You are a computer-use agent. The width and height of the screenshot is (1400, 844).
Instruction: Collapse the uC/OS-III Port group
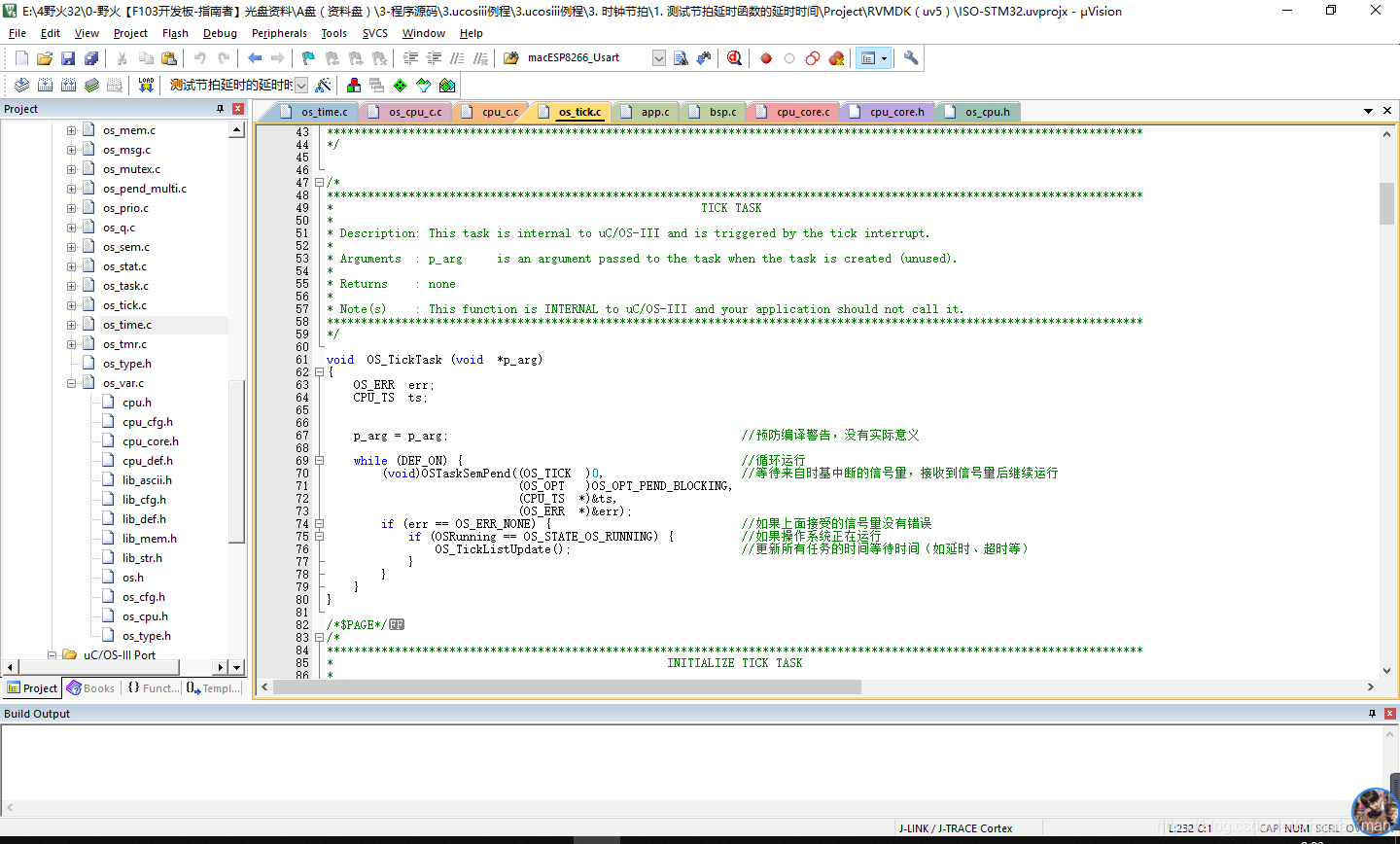click(x=52, y=655)
